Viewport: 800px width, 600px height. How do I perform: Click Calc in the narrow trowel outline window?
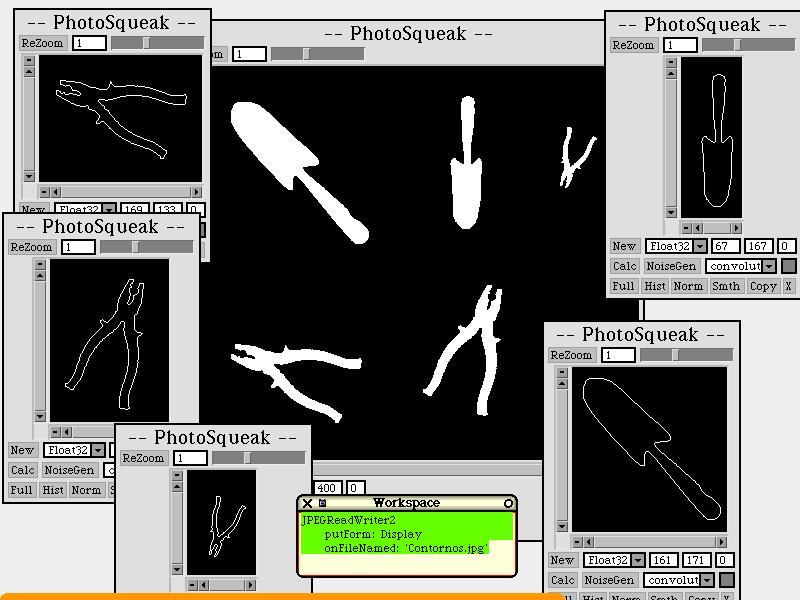[x=624, y=266]
